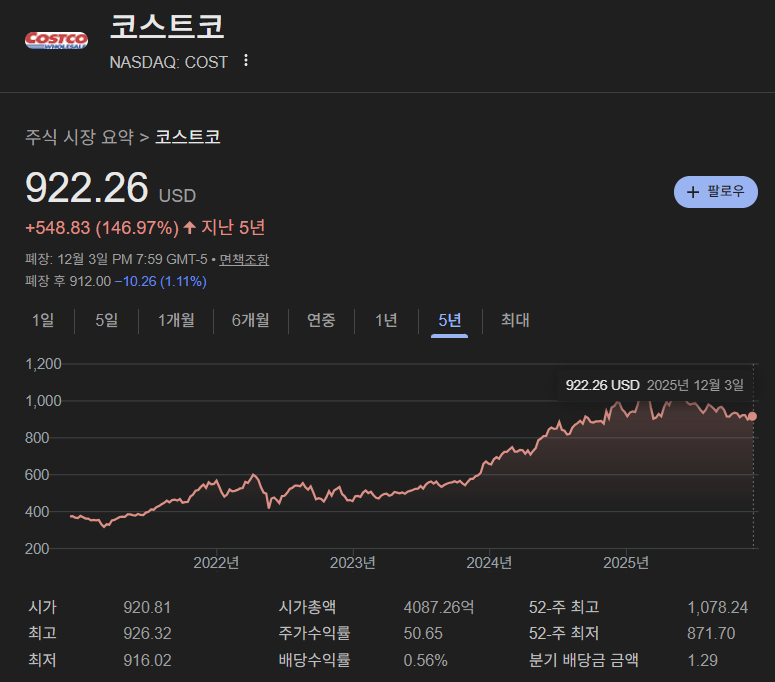
Task: Click the market cap value 4087.26억
Action: pyautogui.click(x=439, y=607)
